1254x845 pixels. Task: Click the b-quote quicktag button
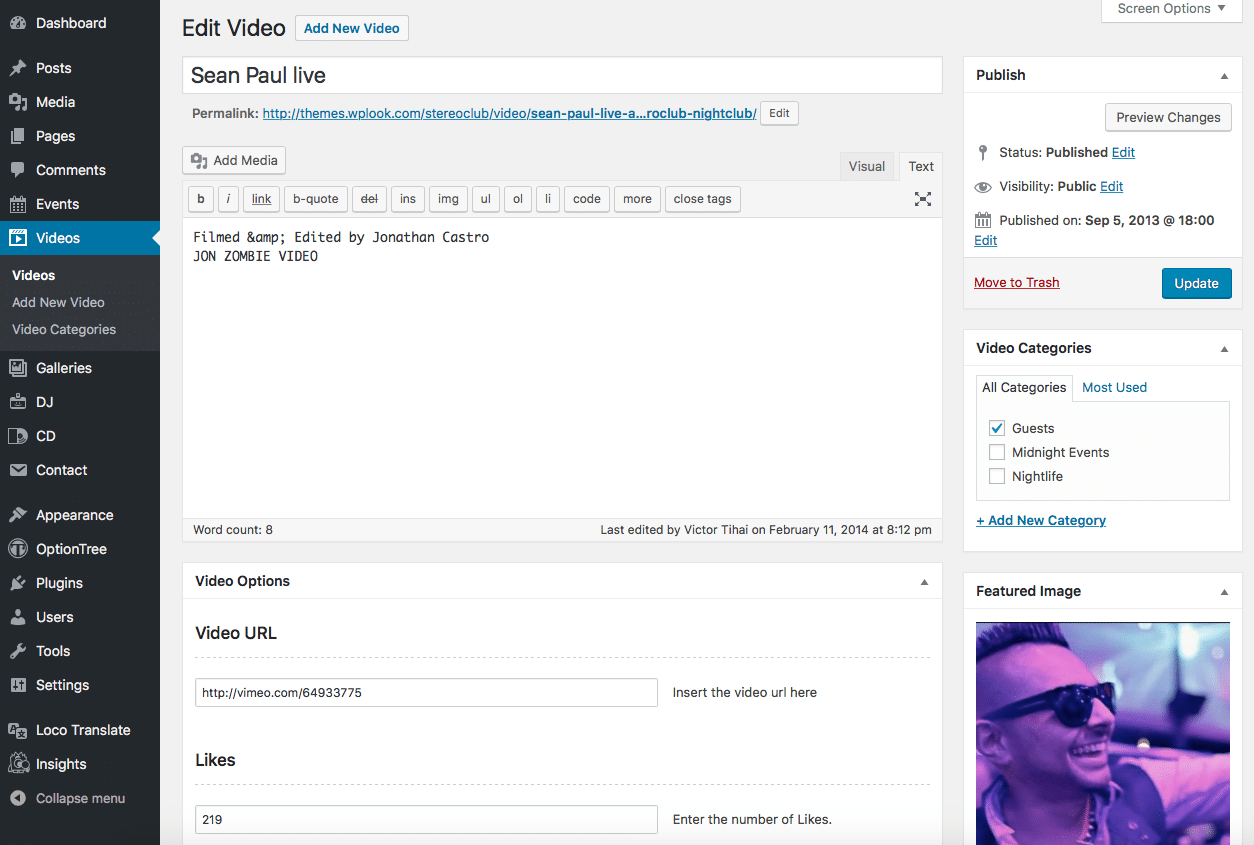316,199
